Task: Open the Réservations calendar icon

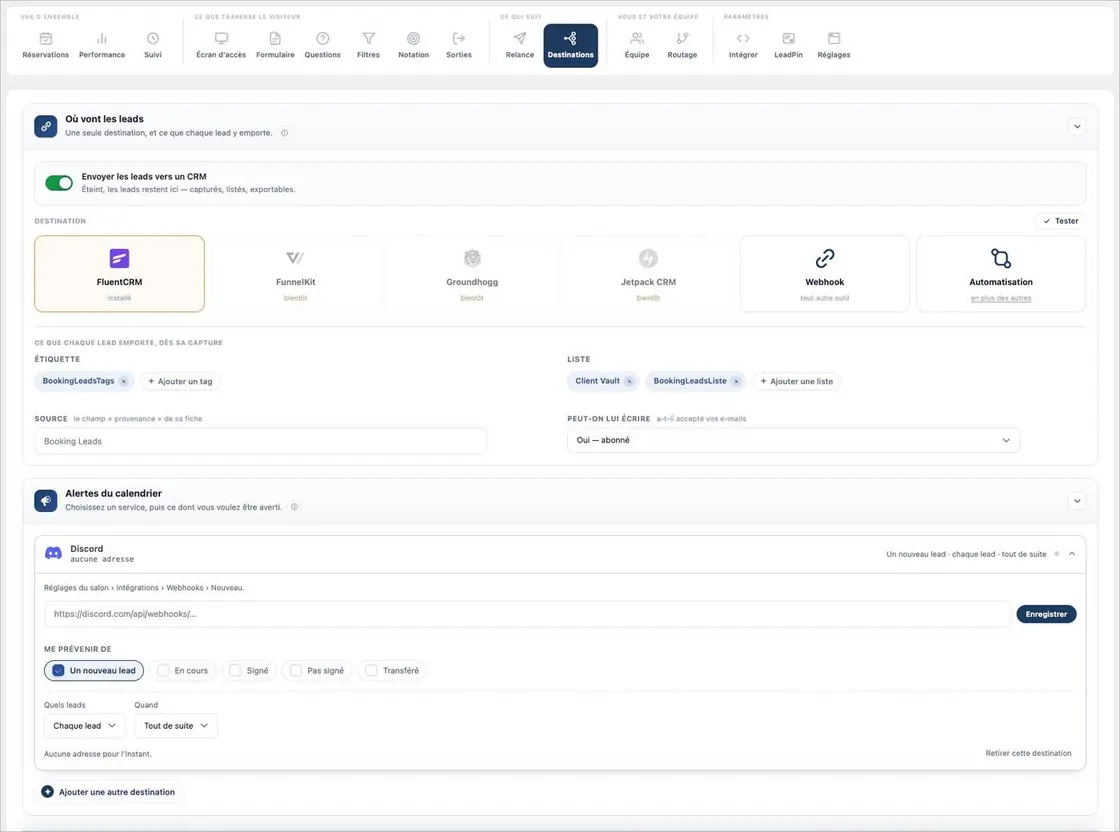Action: [x=46, y=39]
